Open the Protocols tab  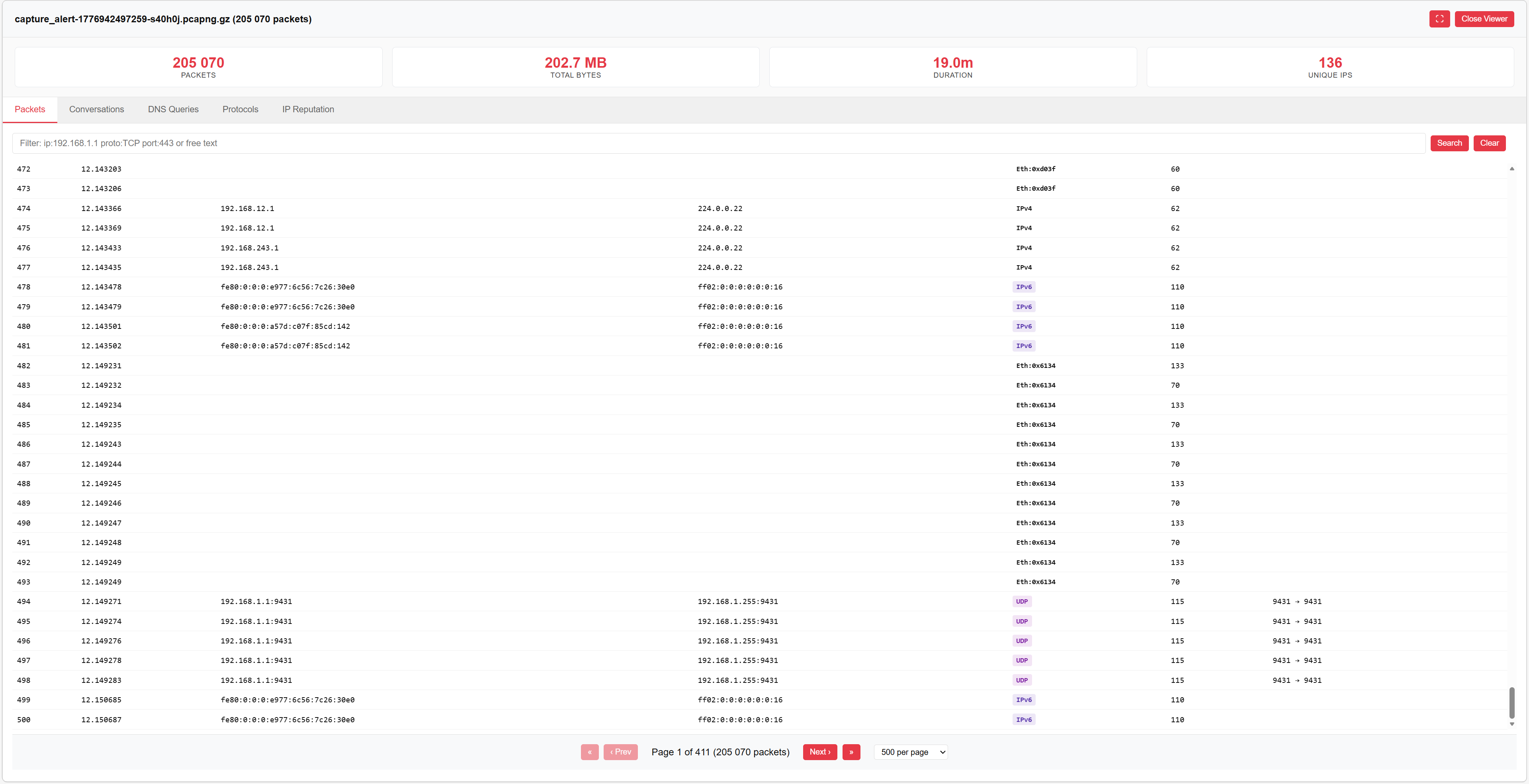coord(240,109)
